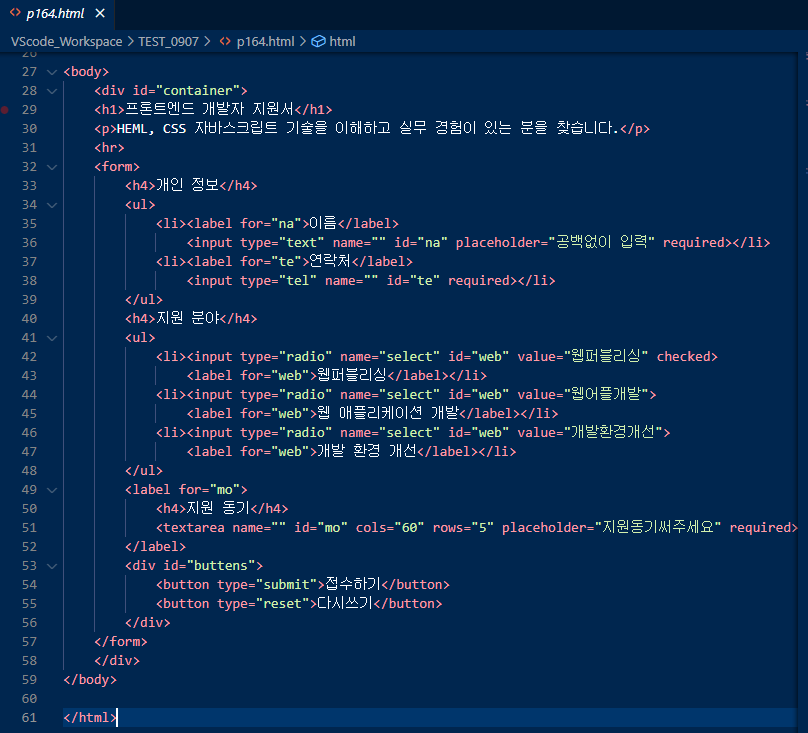
Task: Collapse the ul fold at line 41
Action: (52, 337)
